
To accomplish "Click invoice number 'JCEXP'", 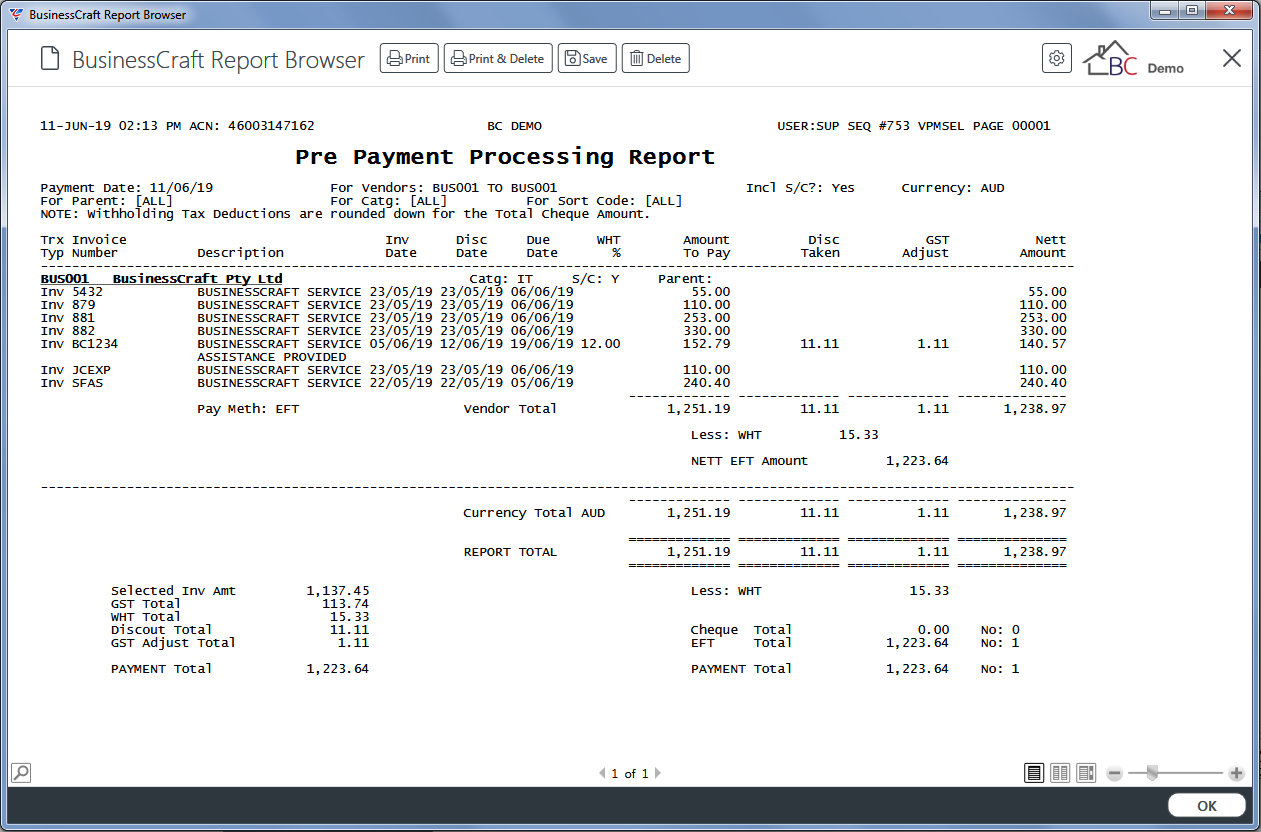I will tap(91, 370).
